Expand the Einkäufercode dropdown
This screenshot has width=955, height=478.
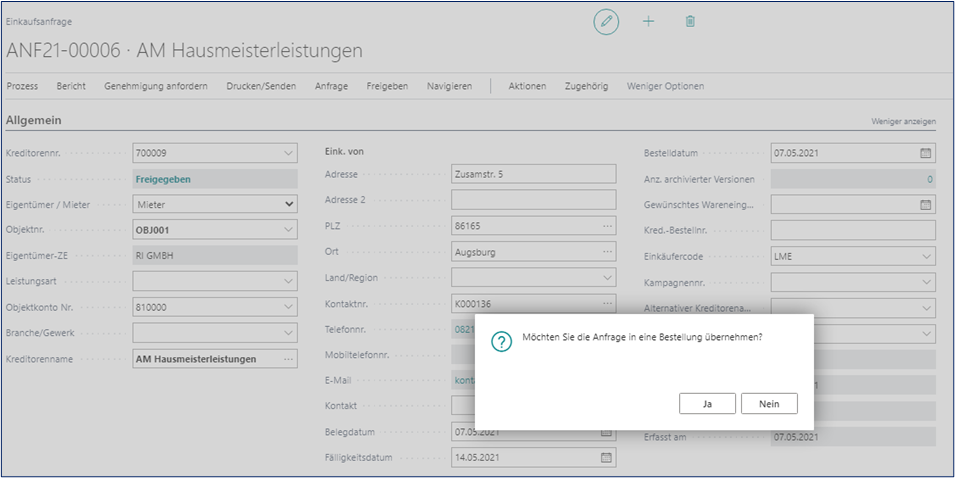[926, 256]
